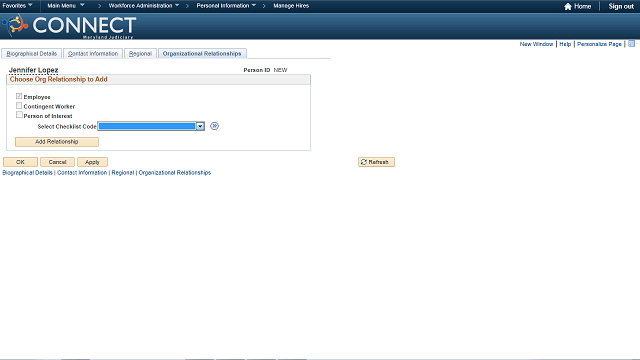The height and width of the screenshot is (360, 640).
Task: Toggle the Employee checkbox
Action: pos(19,96)
